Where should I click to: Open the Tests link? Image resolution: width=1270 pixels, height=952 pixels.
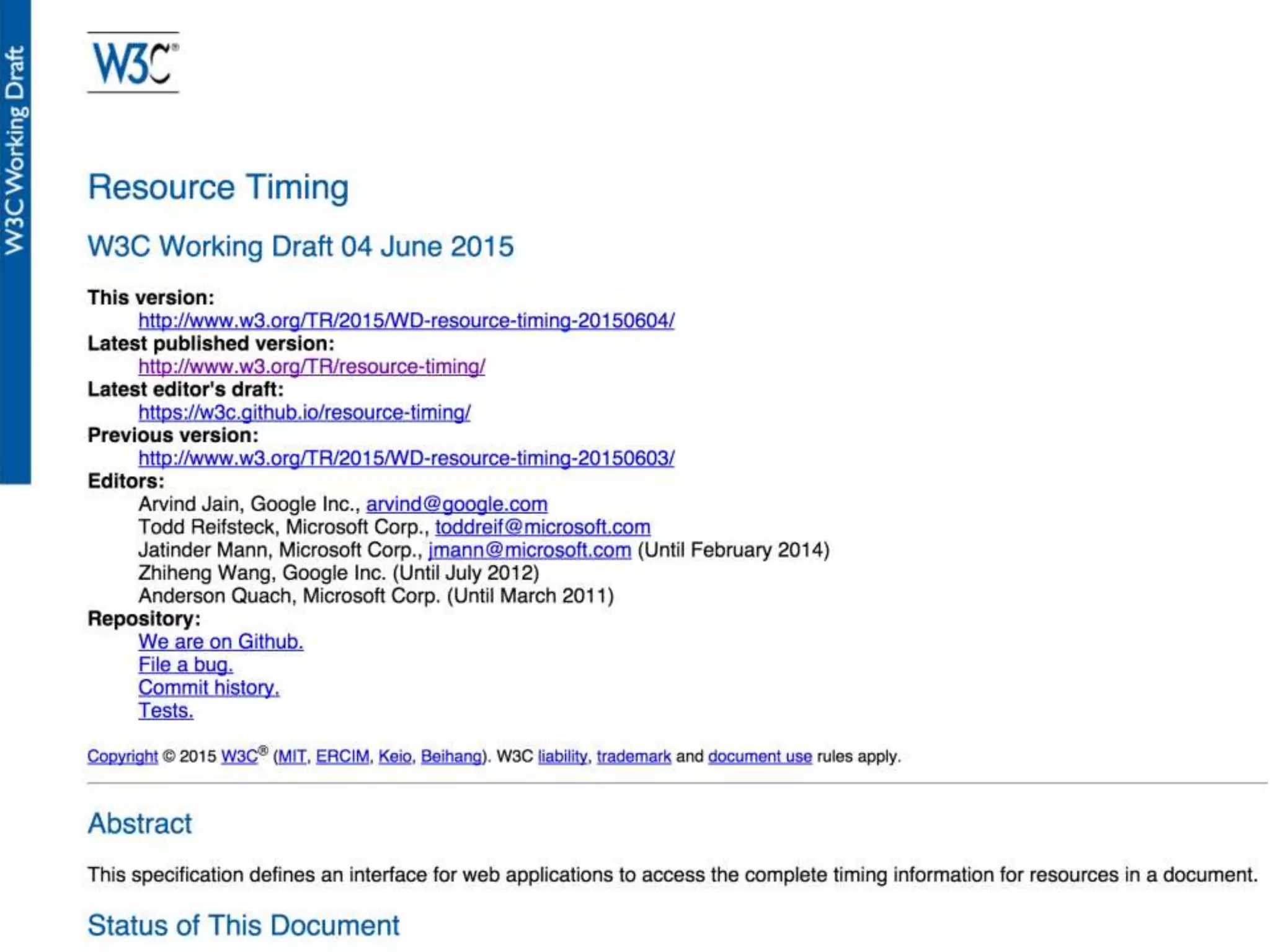click(x=166, y=710)
